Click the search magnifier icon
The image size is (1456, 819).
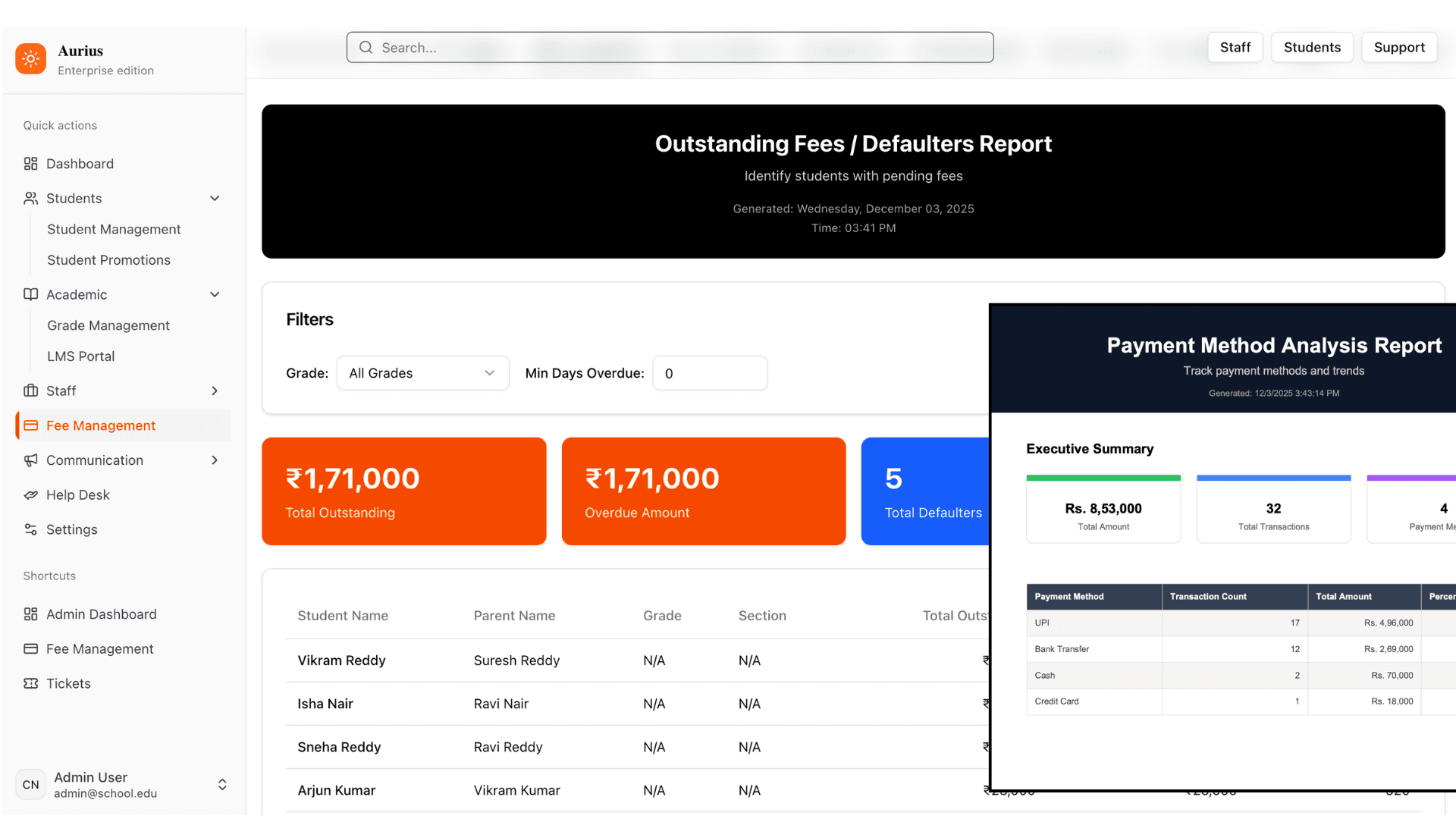click(366, 48)
